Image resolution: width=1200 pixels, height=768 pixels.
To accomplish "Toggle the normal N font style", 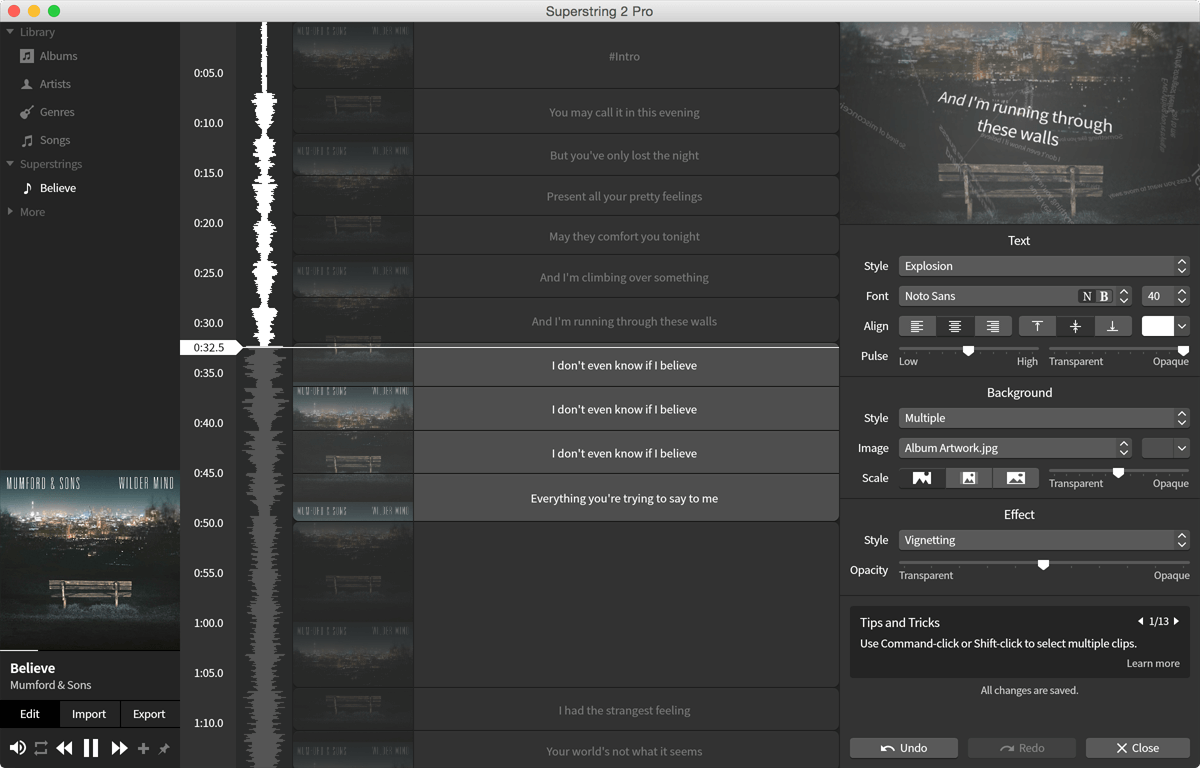I will (x=1087, y=296).
